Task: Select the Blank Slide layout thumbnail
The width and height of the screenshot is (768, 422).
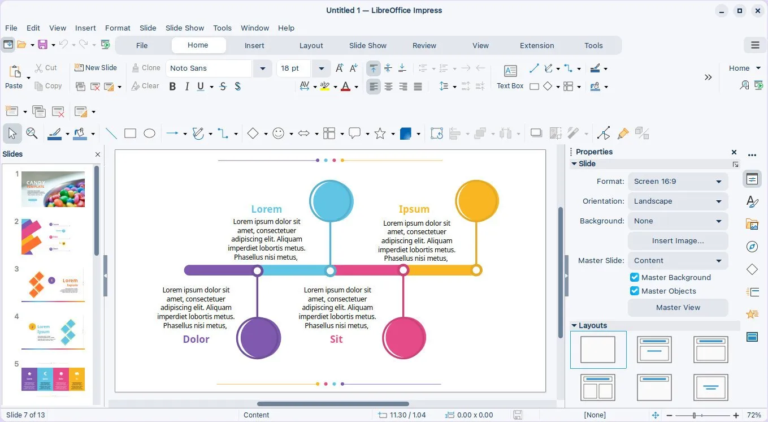Action: [x=598, y=350]
